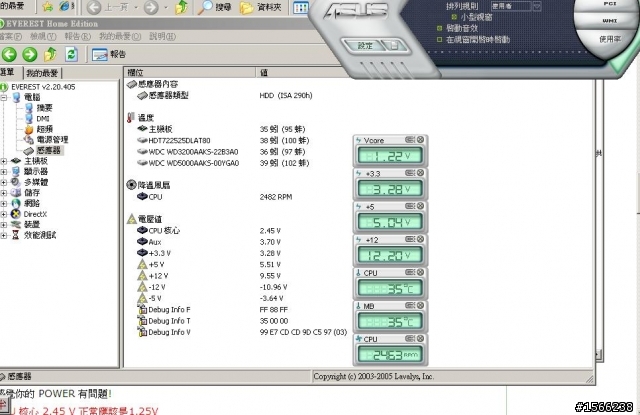This screenshot has width=640, height=415.
Task: Toggle 小型視窗 checkbox in ASUS panel
Action: [454, 17]
